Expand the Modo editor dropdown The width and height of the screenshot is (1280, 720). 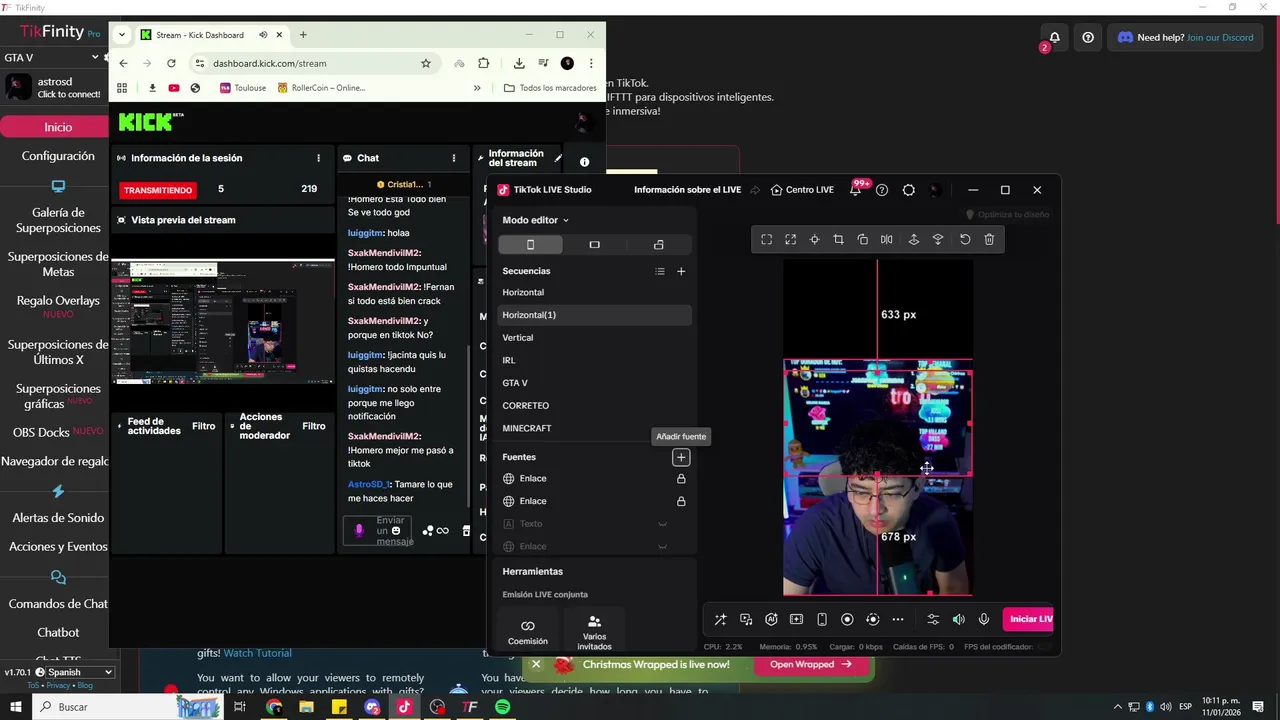point(535,220)
